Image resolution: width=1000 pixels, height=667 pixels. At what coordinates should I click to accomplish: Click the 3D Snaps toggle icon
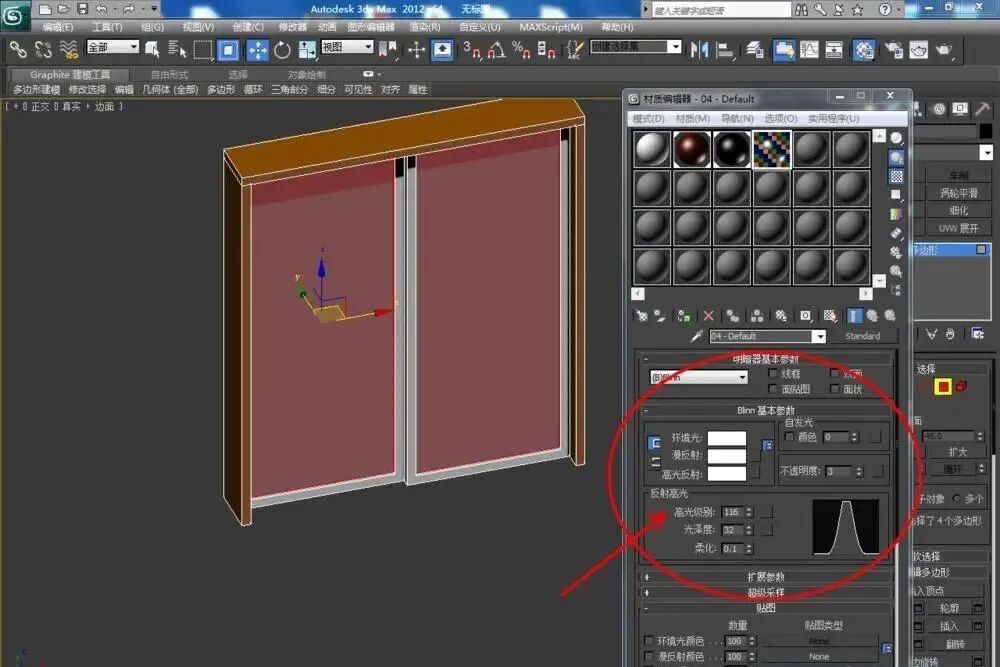[x=471, y=50]
